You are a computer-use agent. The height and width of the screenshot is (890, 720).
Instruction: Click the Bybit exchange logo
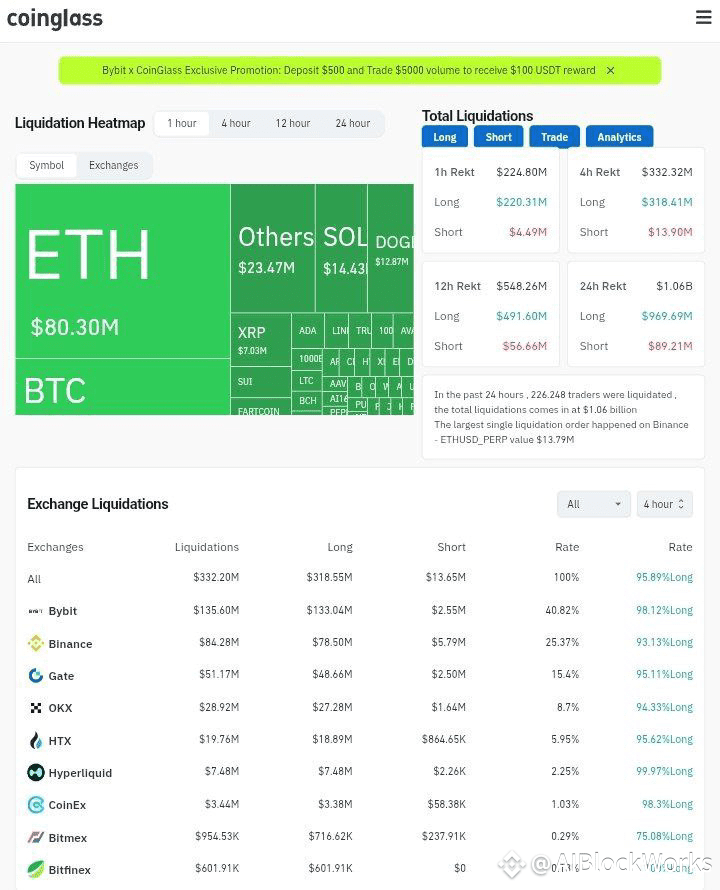36,611
